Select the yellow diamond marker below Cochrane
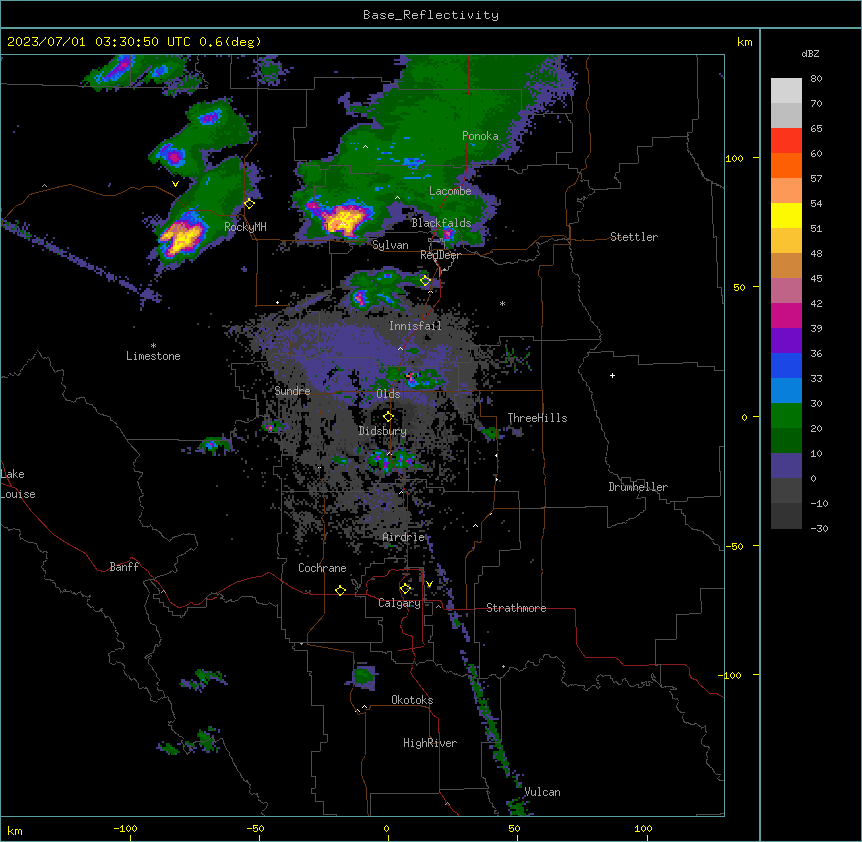Viewport: 862px width, 842px height. [x=340, y=590]
